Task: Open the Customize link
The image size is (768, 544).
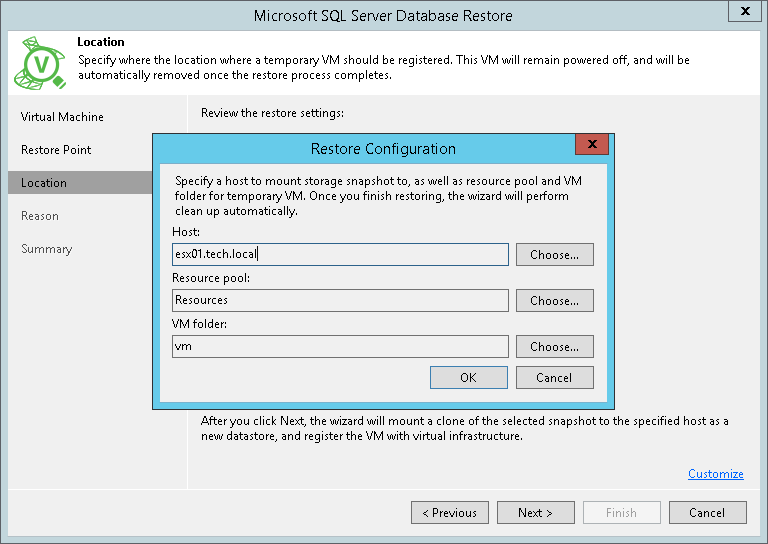Action: pos(715,474)
